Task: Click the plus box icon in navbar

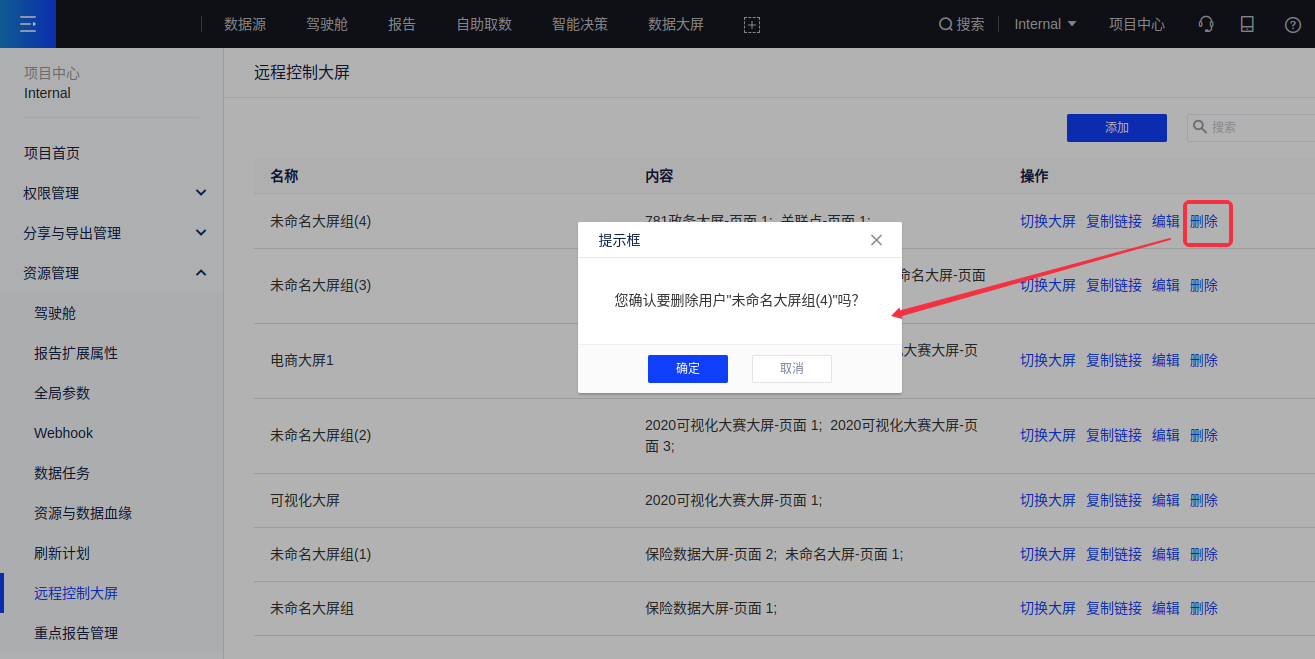Action: (x=752, y=25)
